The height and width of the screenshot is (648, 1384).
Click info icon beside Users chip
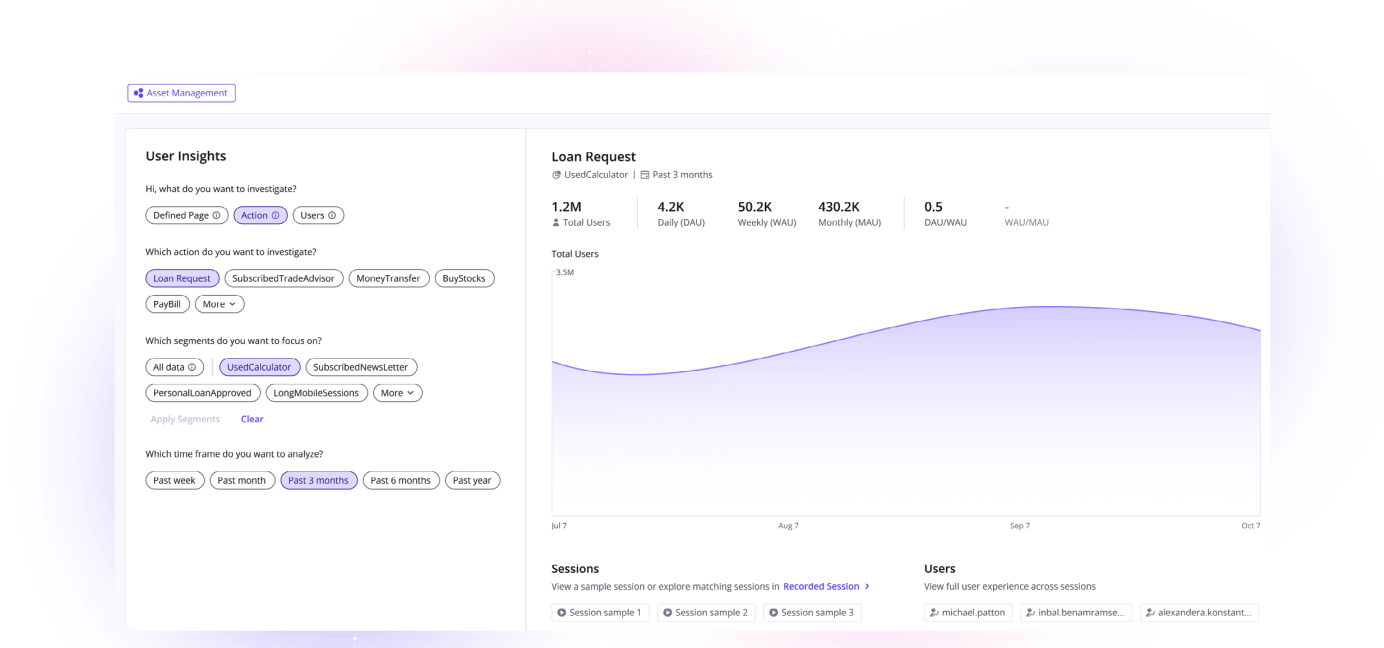334,215
